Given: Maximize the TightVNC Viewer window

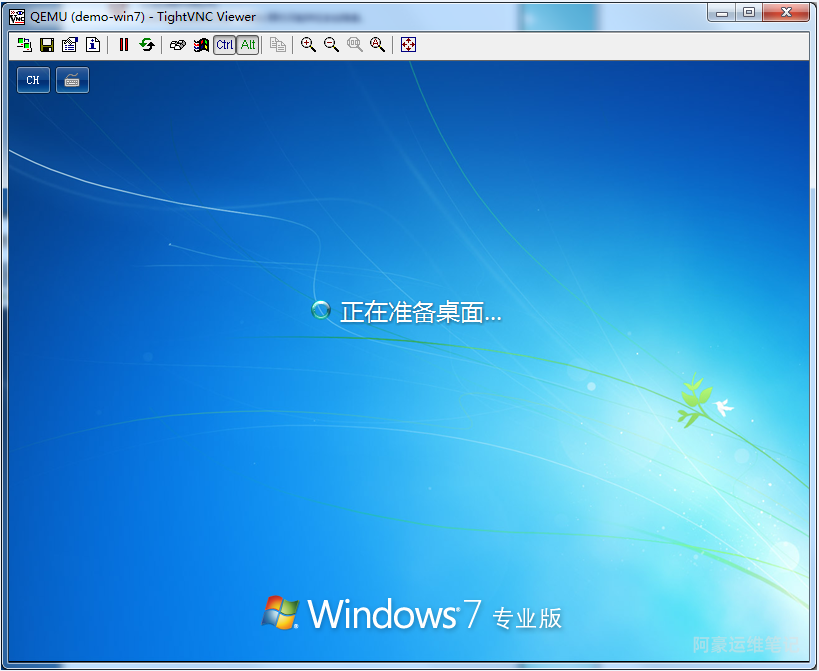Looking at the screenshot, I should [749, 12].
